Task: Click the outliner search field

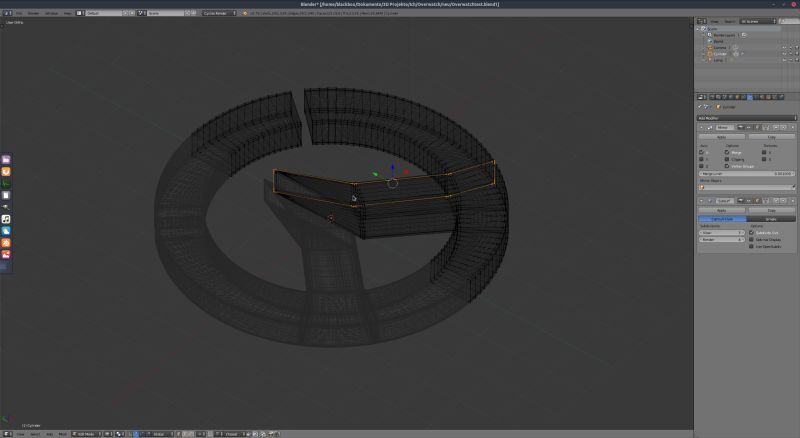Action: click(x=789, y=21)
